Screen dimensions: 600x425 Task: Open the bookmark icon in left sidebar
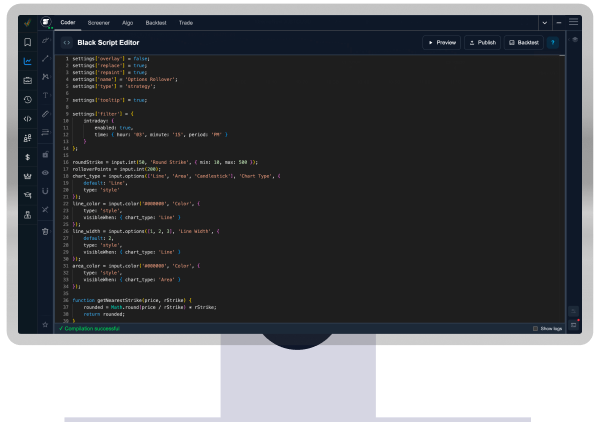[28, 42]
